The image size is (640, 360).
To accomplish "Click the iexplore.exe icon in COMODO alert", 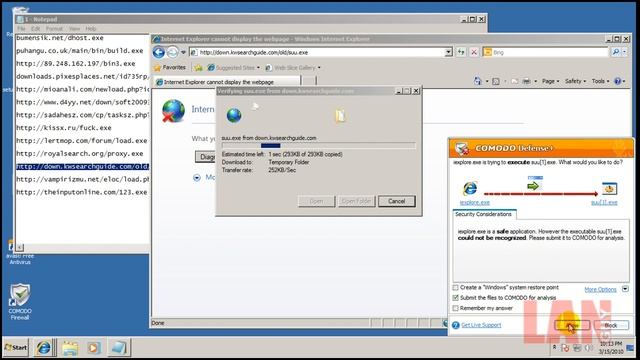I will point(470,188).
